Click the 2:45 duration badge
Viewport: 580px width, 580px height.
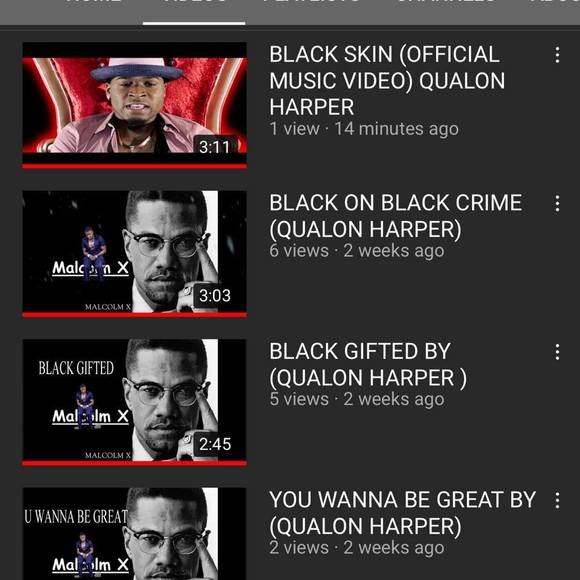pyautogui.click(x=215, y=444)
